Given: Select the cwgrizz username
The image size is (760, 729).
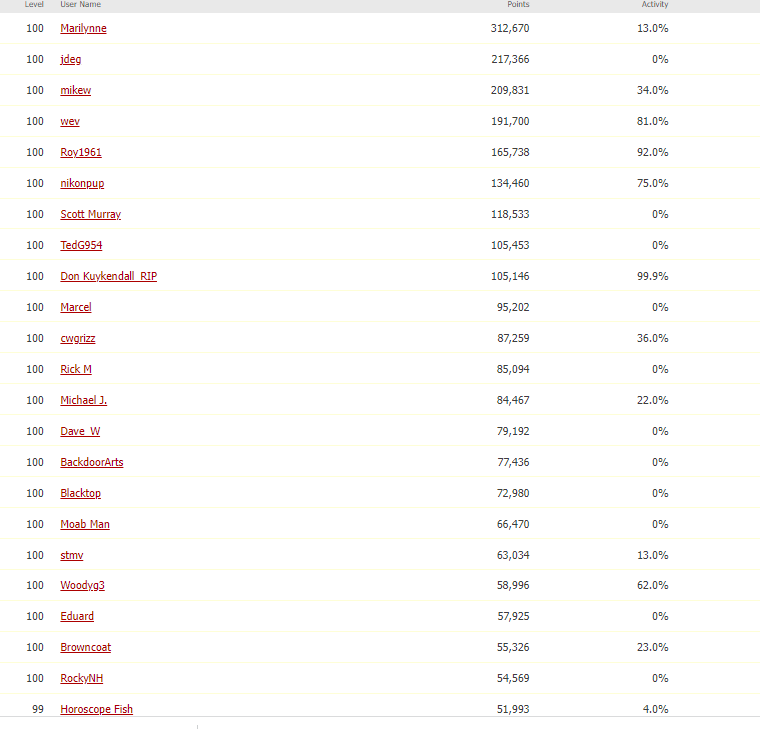Looking at the screenshot, I should (x=78, y=338).
